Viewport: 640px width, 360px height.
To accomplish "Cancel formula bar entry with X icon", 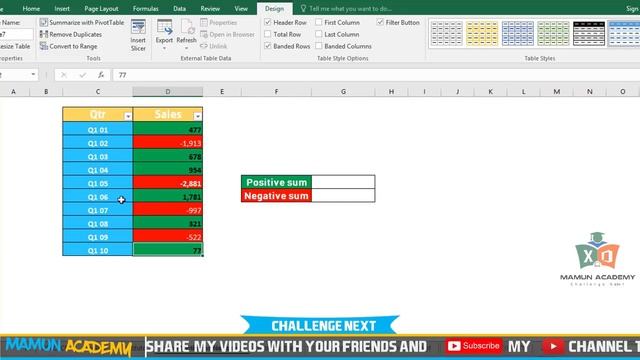I will point(64,75).
